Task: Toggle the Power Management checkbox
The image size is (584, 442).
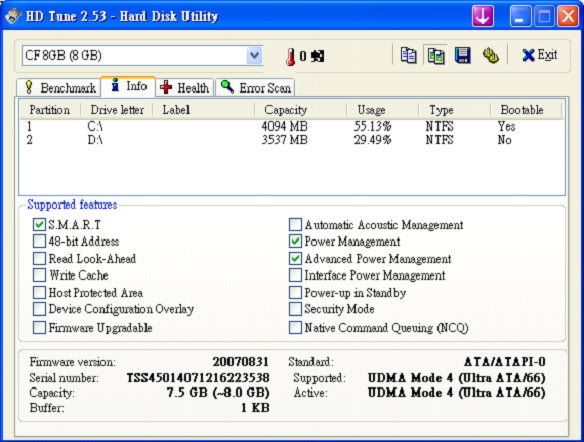Action: 295,241
